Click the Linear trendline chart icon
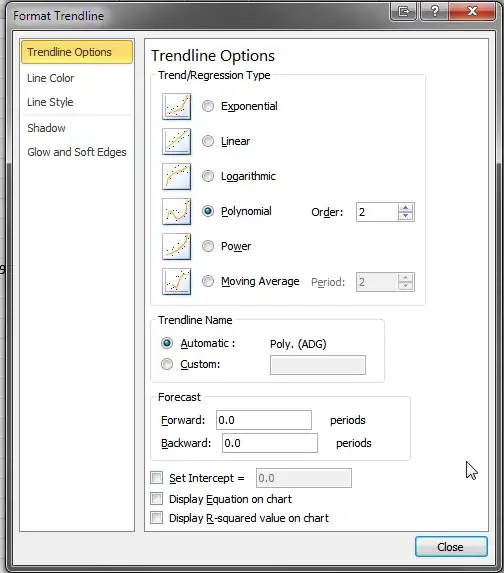 [177, 141]
